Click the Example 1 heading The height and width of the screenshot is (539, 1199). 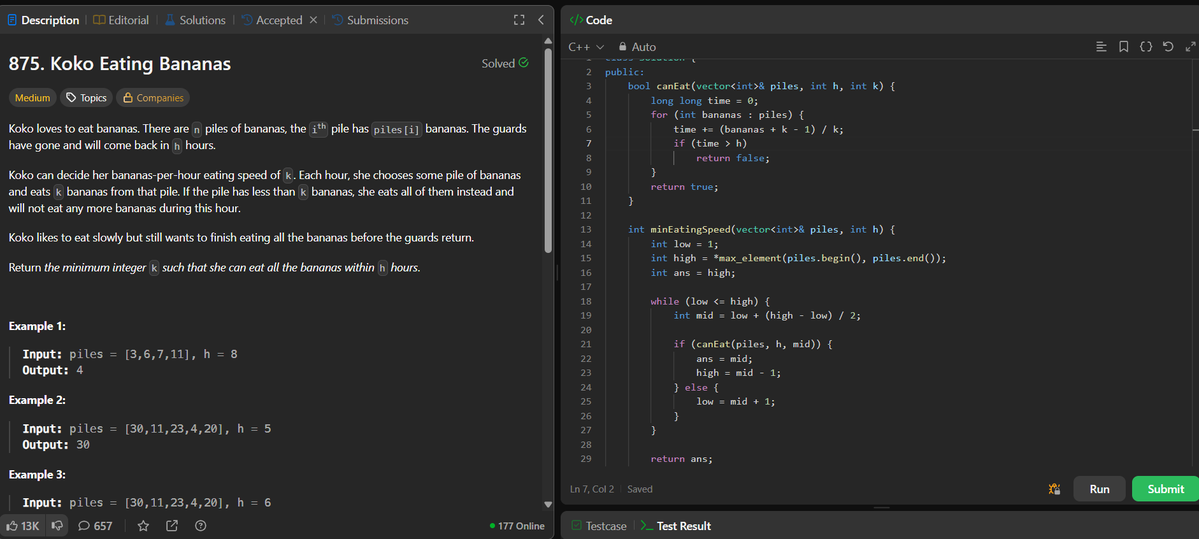click(x=37, y=326)
